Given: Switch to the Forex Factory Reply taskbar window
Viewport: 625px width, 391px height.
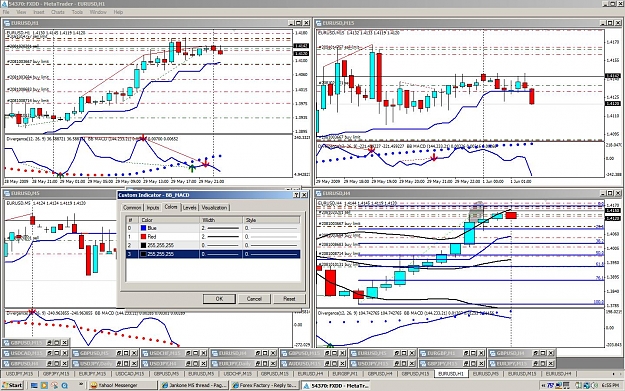Looking at the screenshot, I should [265, 385].
